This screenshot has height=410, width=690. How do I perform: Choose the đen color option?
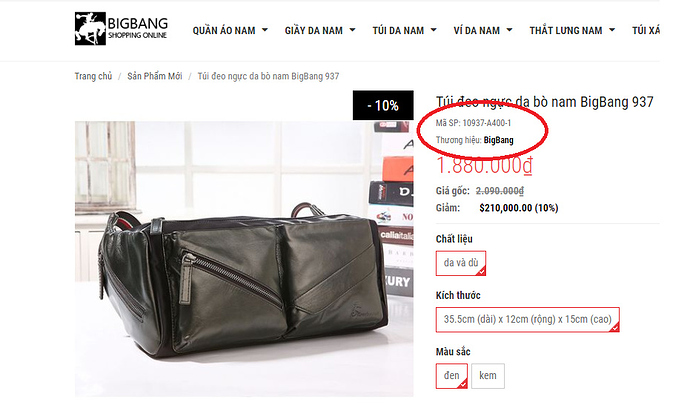click(451, 376)
